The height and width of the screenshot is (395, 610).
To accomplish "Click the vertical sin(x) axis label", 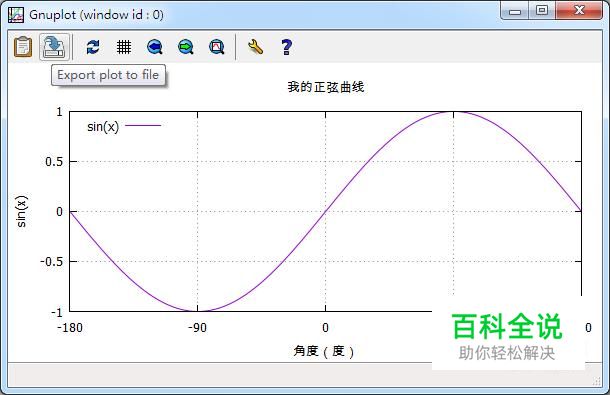I will tap(21, 211).
